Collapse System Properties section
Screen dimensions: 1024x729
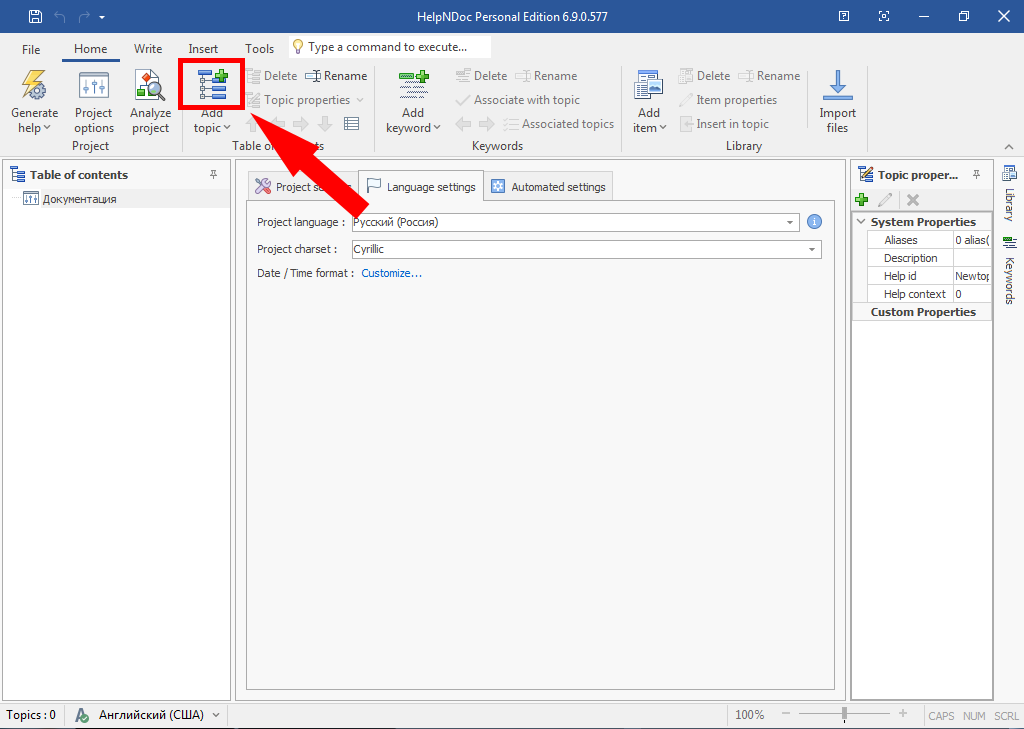point(861,222)
